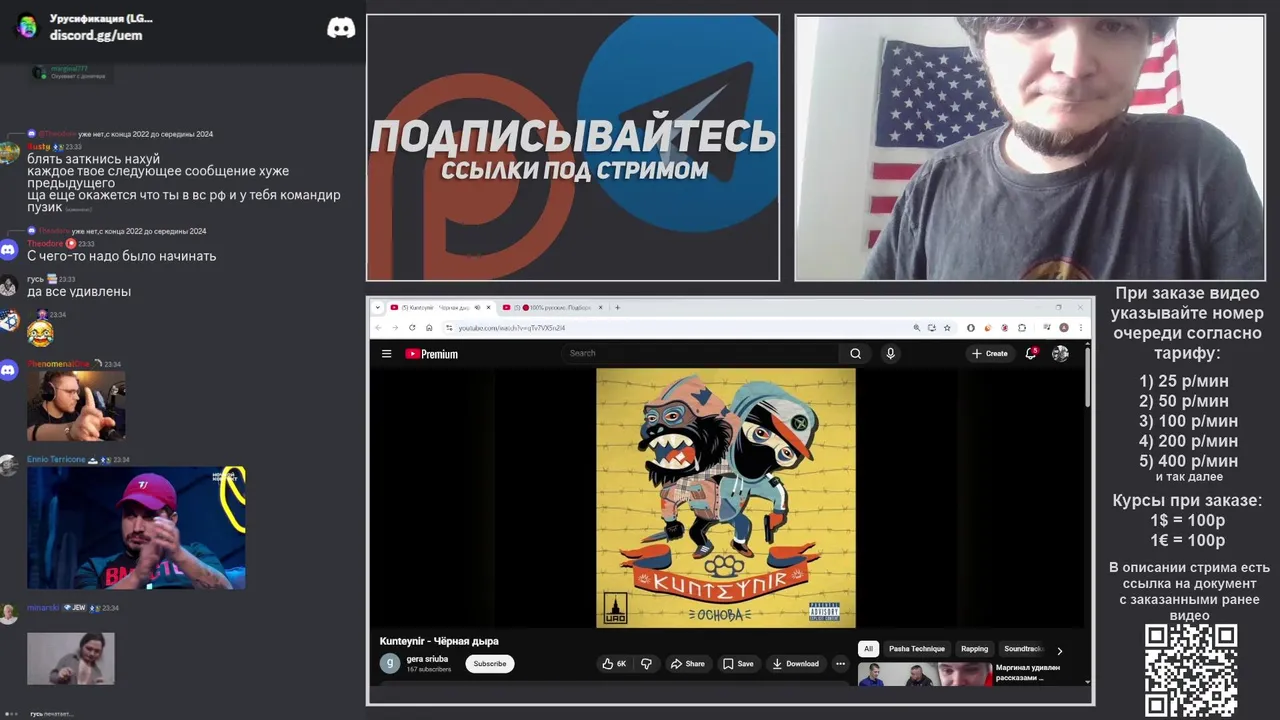The width and height of the screenshot is (1280, 720).
Task: Open gera sriuba channel avatar
Action: tap(389, 663)
